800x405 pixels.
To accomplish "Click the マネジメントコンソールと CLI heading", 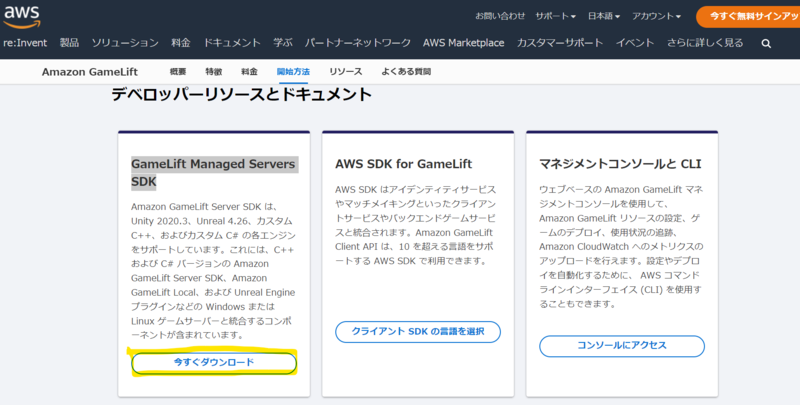I will [x=620, y=164].
